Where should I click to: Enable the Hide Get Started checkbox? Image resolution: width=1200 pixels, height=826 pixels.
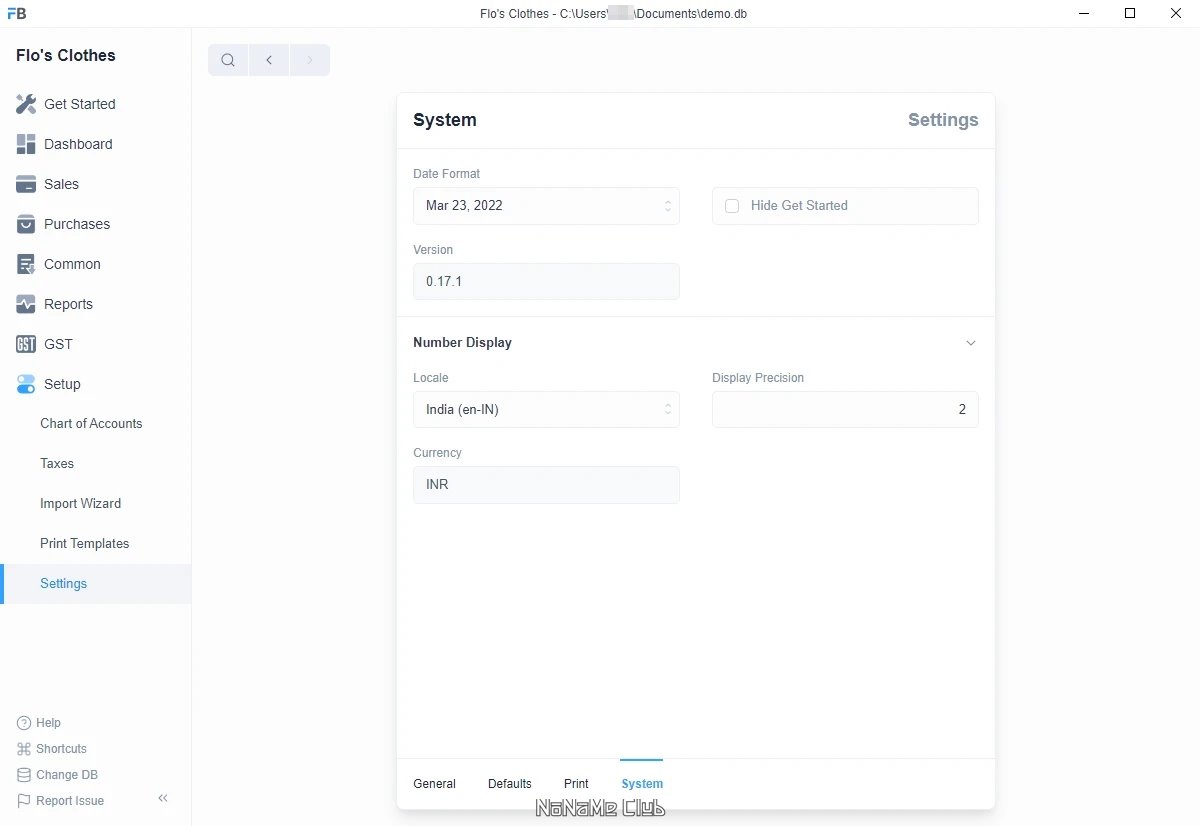click(x=732, y=206)
